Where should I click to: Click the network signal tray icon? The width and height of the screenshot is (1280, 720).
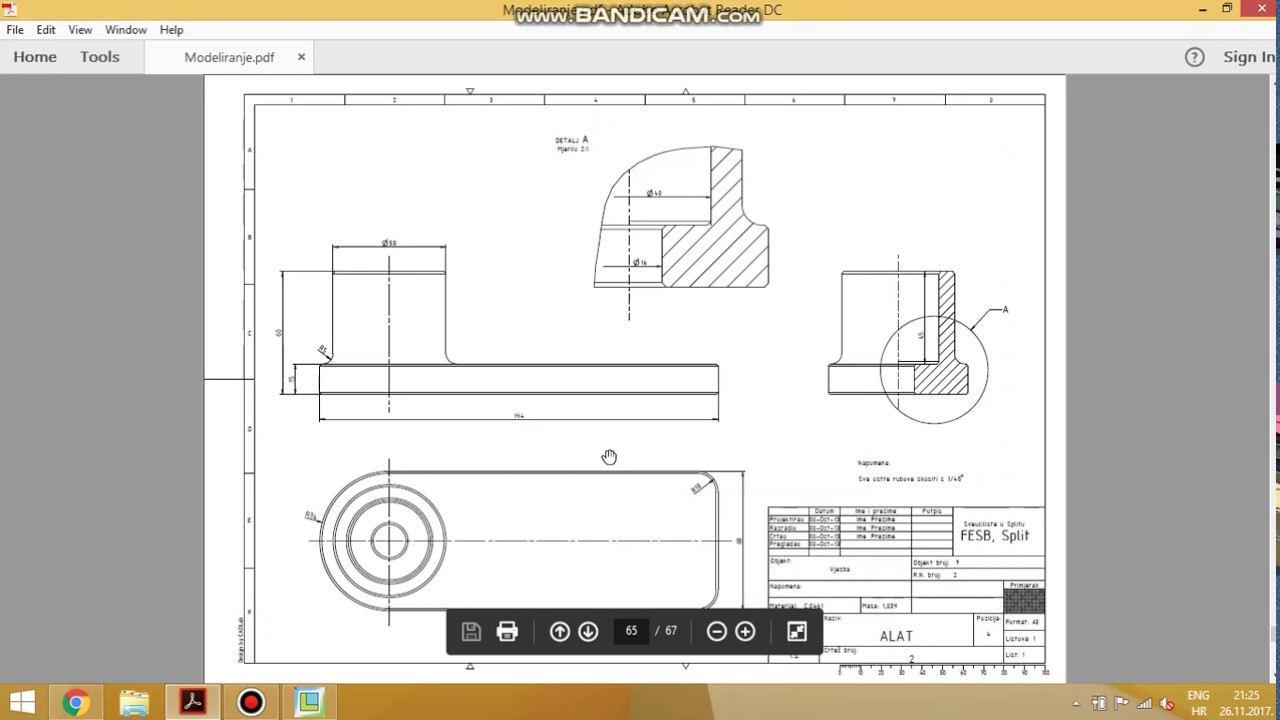pyautogui.click(x=1144, y=704)
